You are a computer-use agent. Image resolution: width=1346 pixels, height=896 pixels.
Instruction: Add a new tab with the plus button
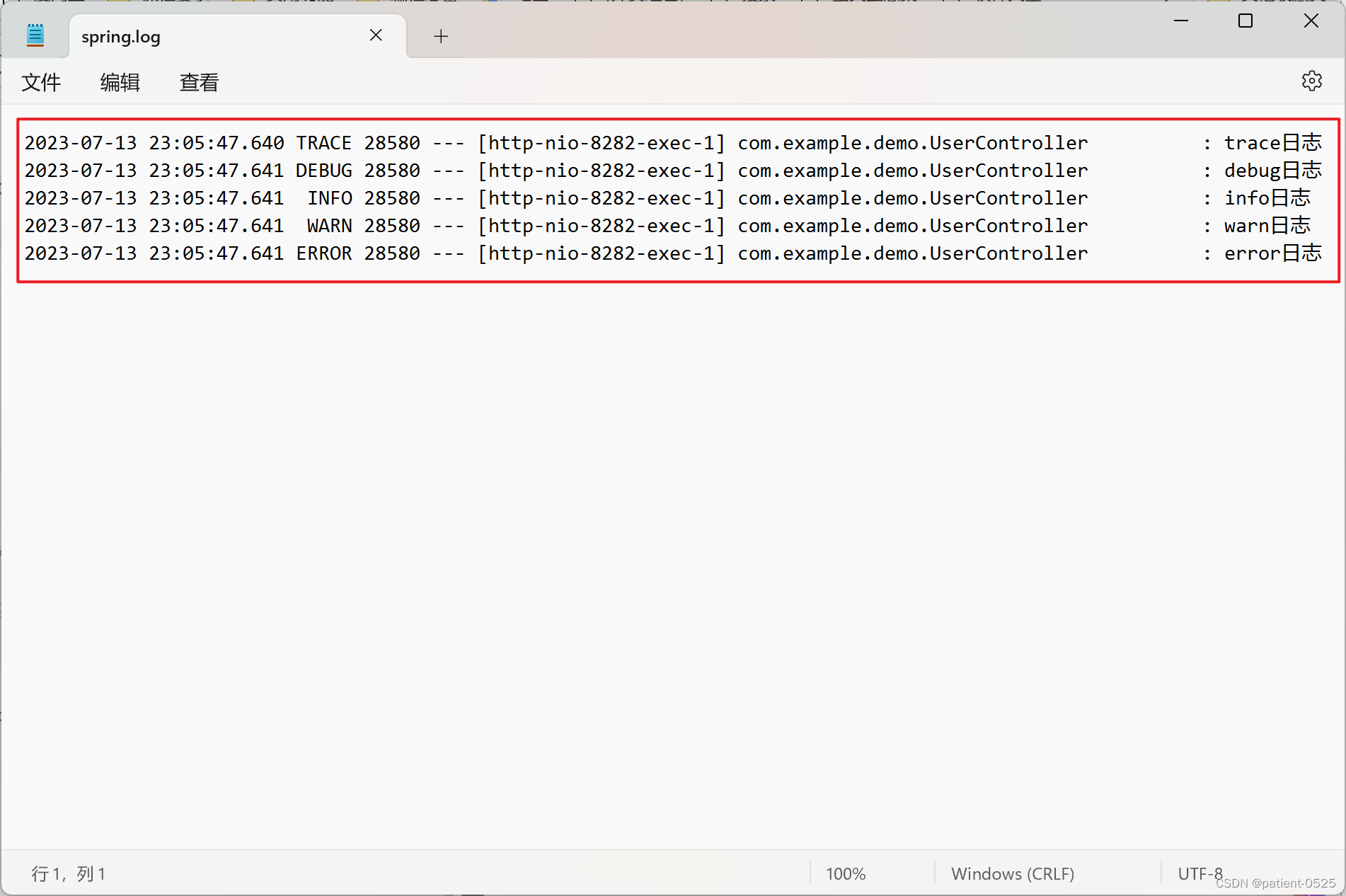point(441,36)
